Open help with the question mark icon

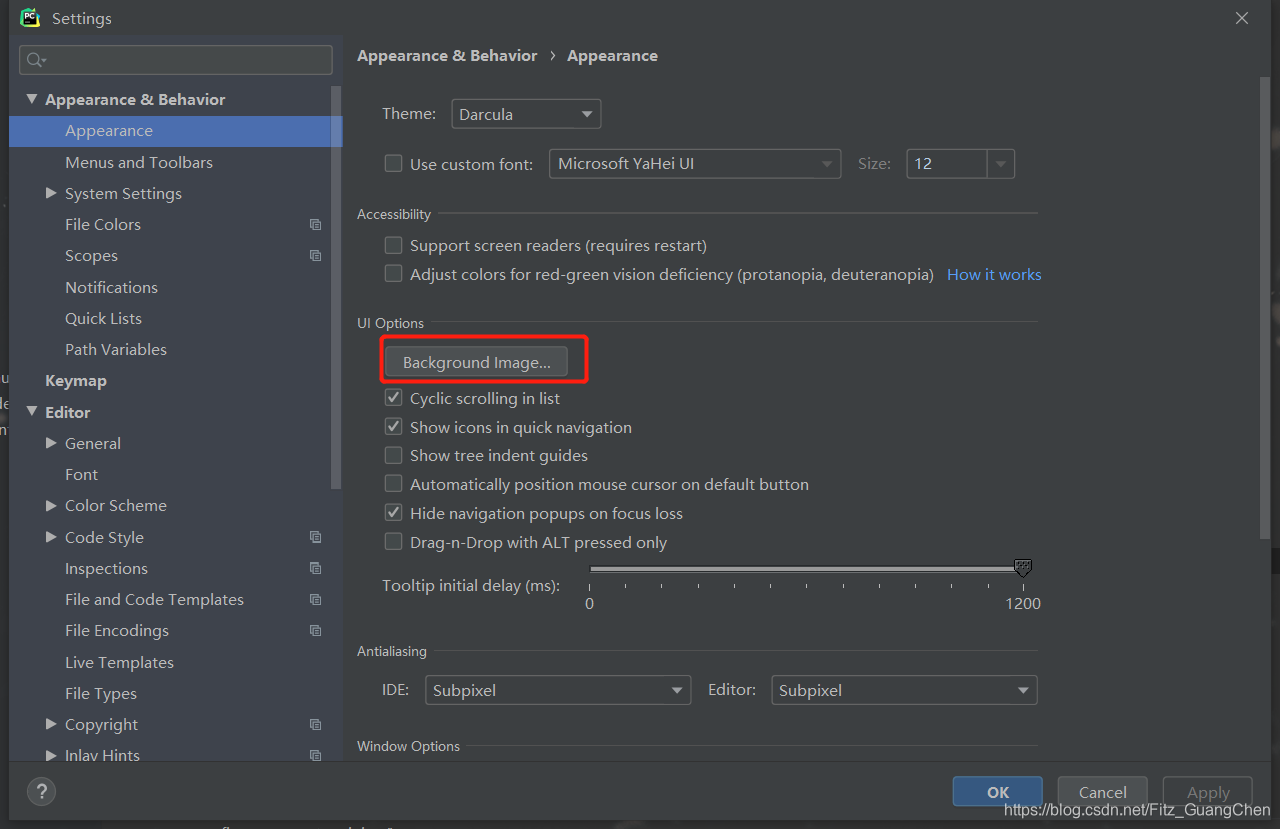tap(41, 792)
